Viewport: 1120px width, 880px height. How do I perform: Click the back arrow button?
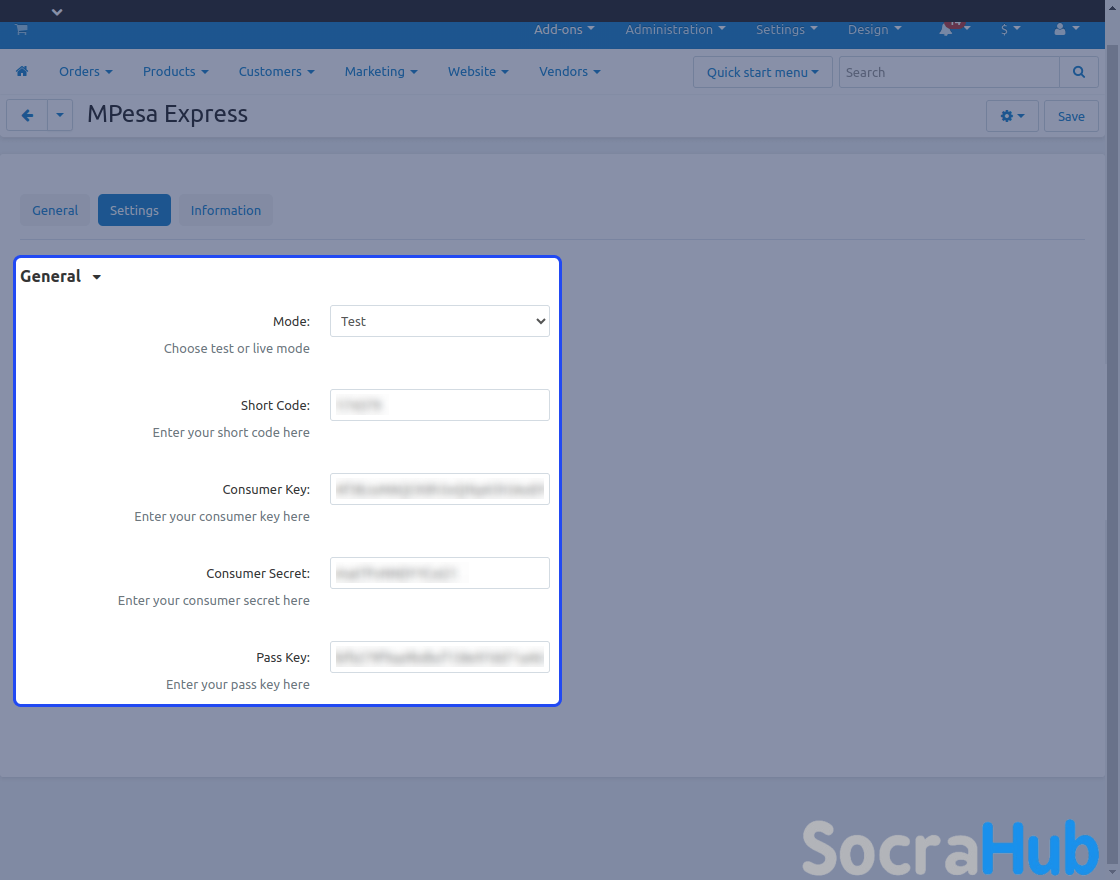(27, 116)
